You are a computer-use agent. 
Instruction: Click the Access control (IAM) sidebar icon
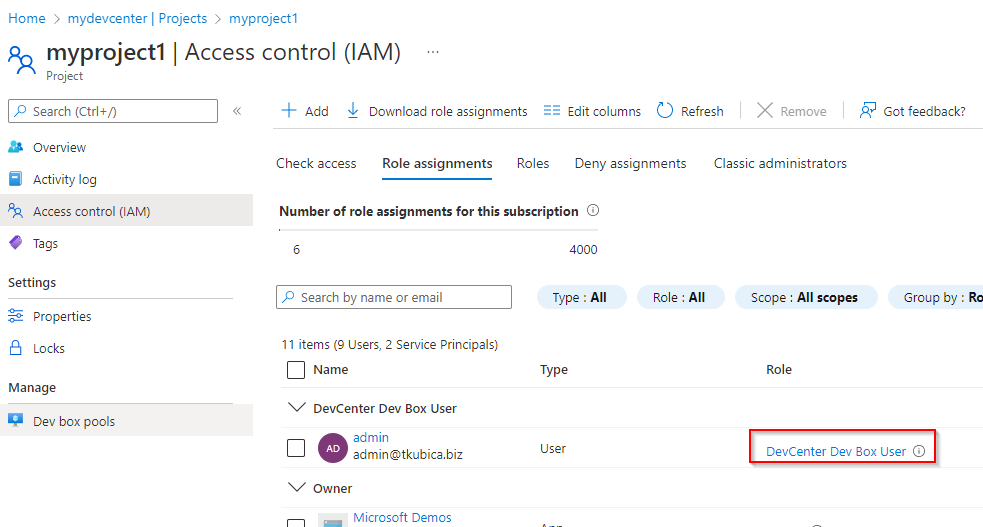(16, 211)
